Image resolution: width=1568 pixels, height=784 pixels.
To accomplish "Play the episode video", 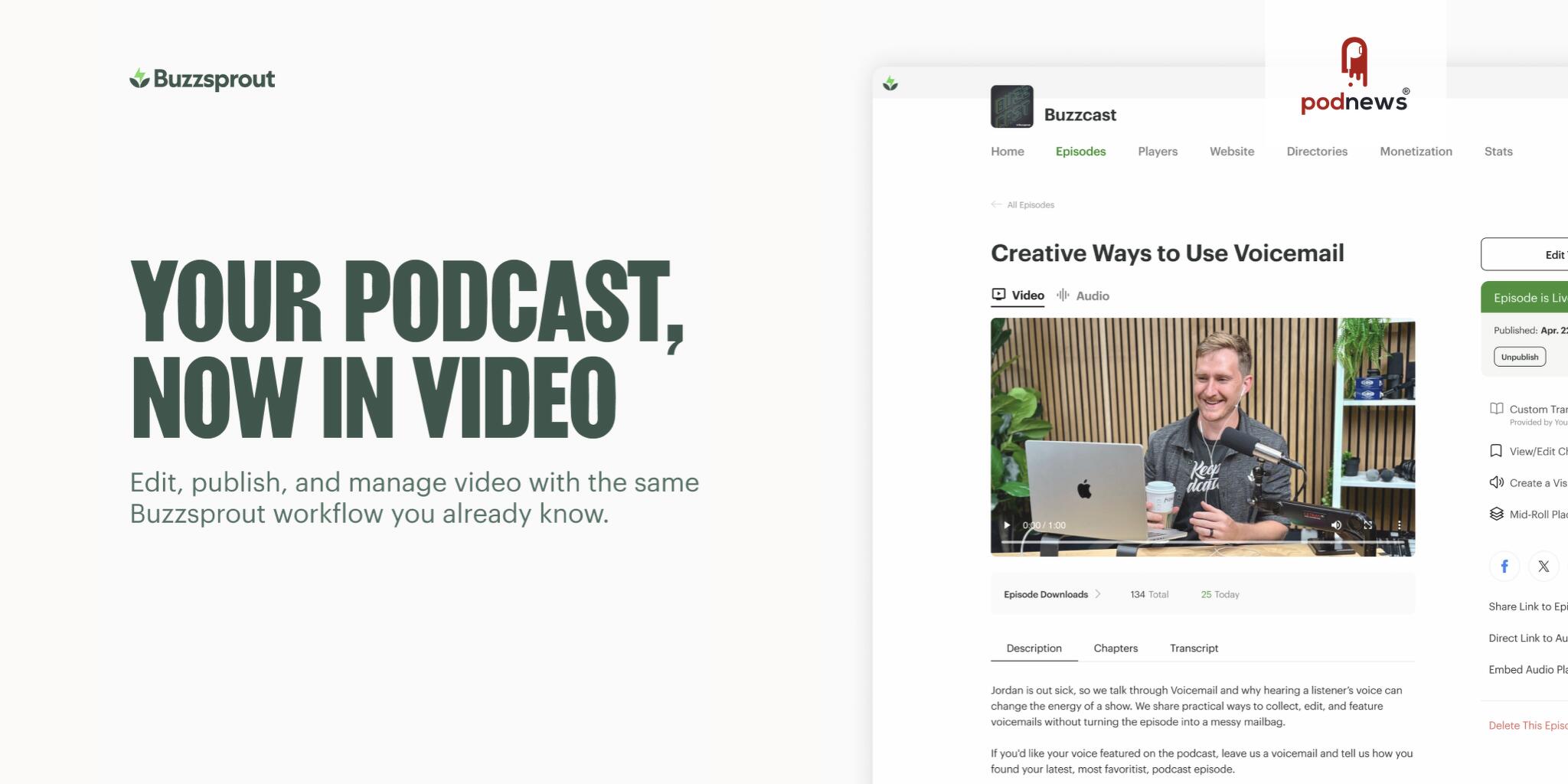I will tap(1007, 525).
